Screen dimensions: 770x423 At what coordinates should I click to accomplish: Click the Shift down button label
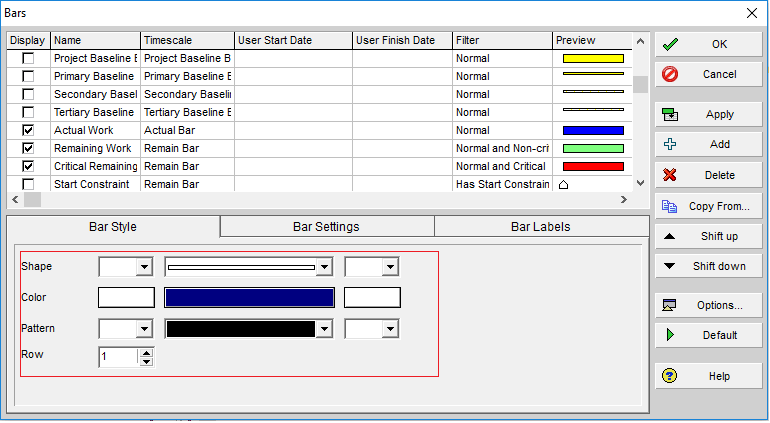click(719, 266)
